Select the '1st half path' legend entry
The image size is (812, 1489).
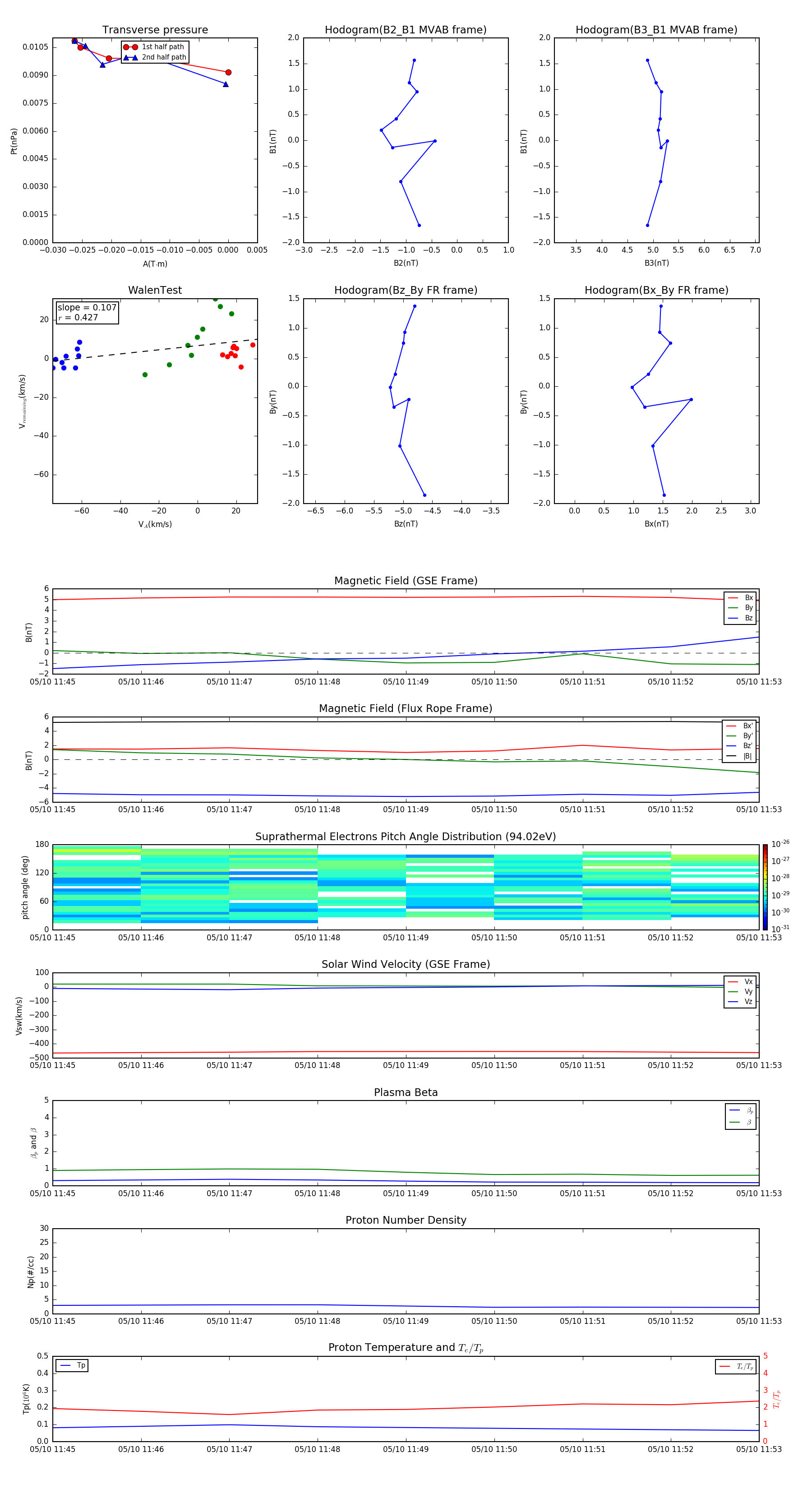[154, 47]
